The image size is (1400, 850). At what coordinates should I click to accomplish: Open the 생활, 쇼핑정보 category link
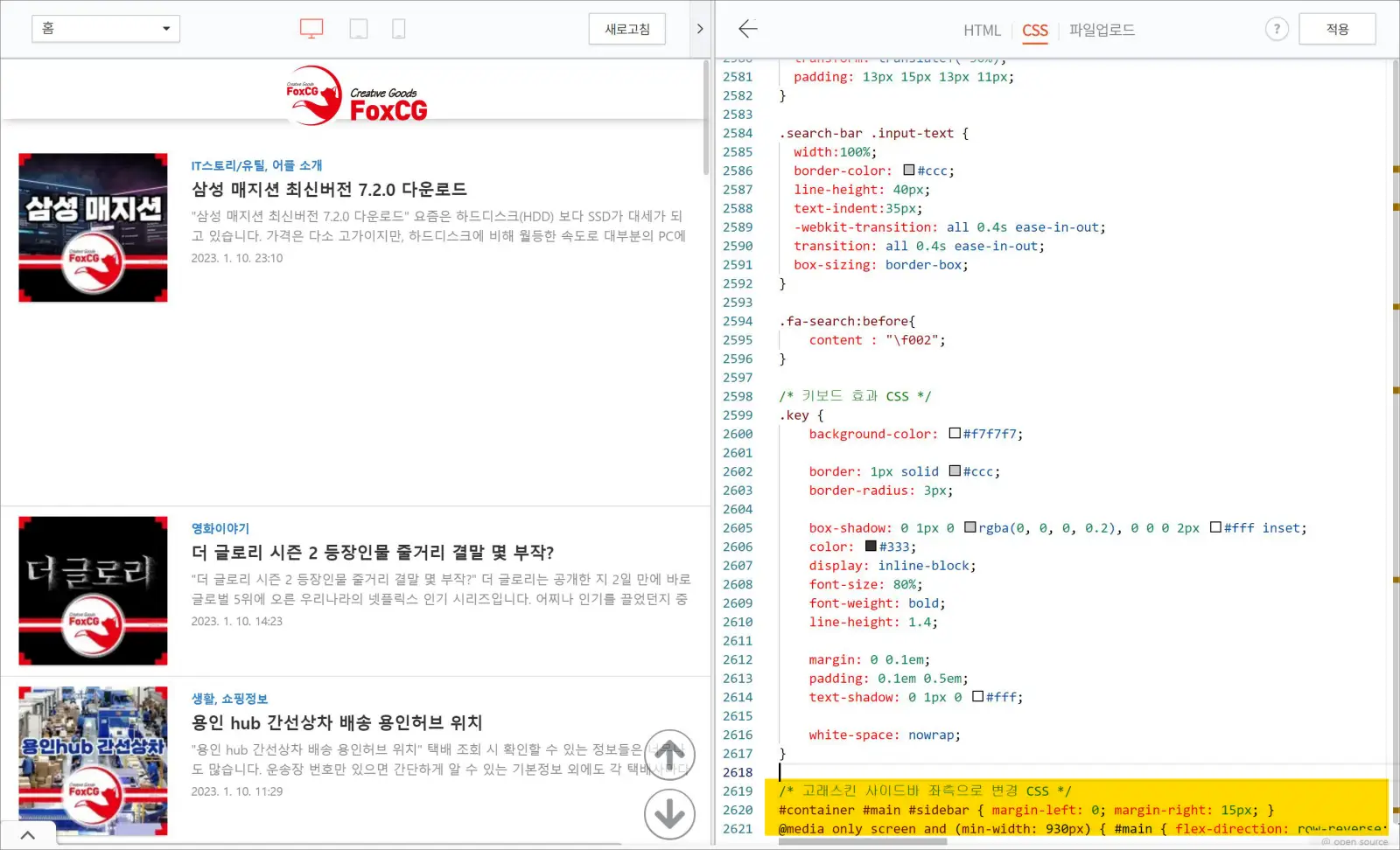point(229,699)
